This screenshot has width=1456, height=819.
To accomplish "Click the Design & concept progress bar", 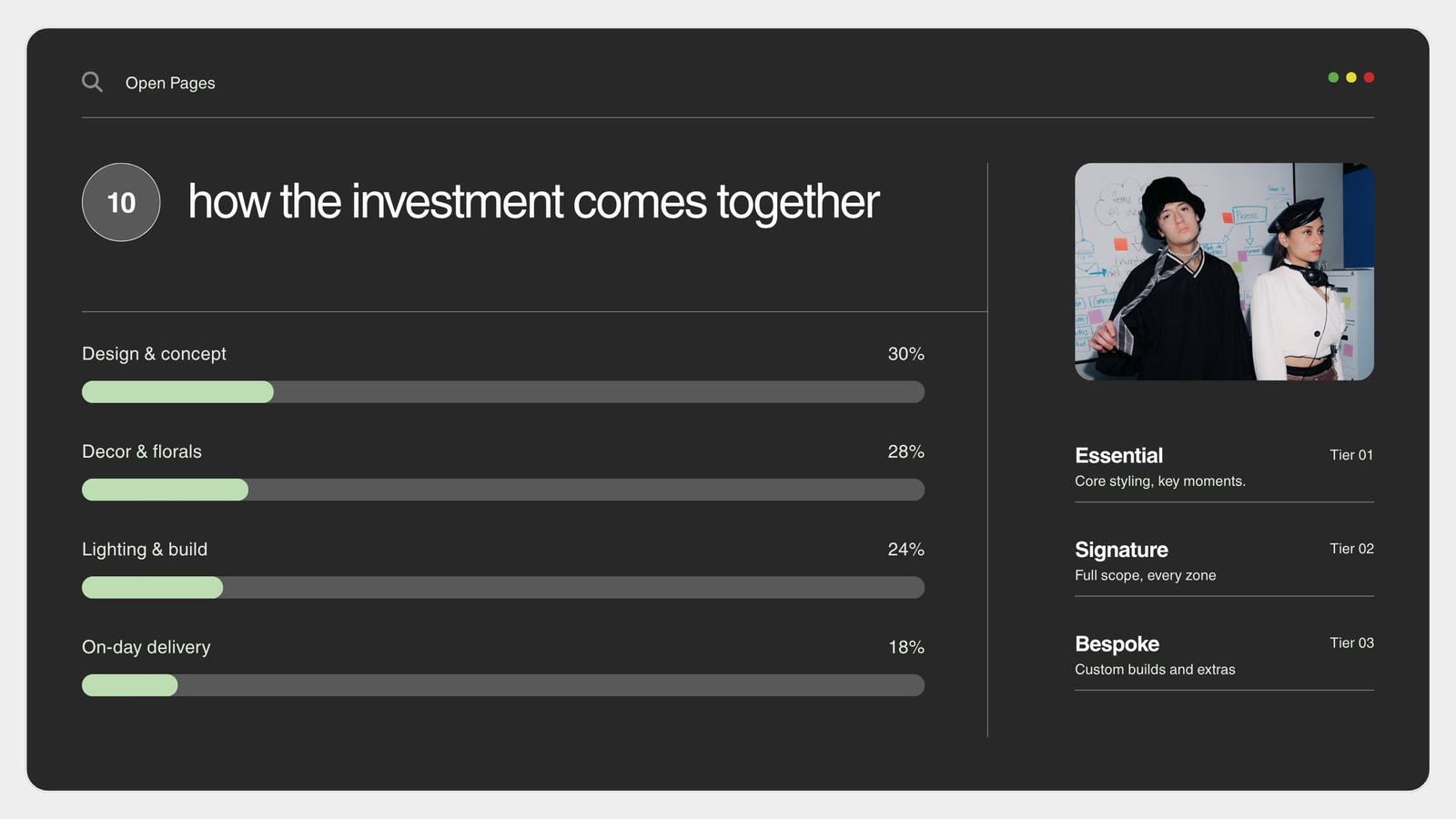I will point(503,392).
